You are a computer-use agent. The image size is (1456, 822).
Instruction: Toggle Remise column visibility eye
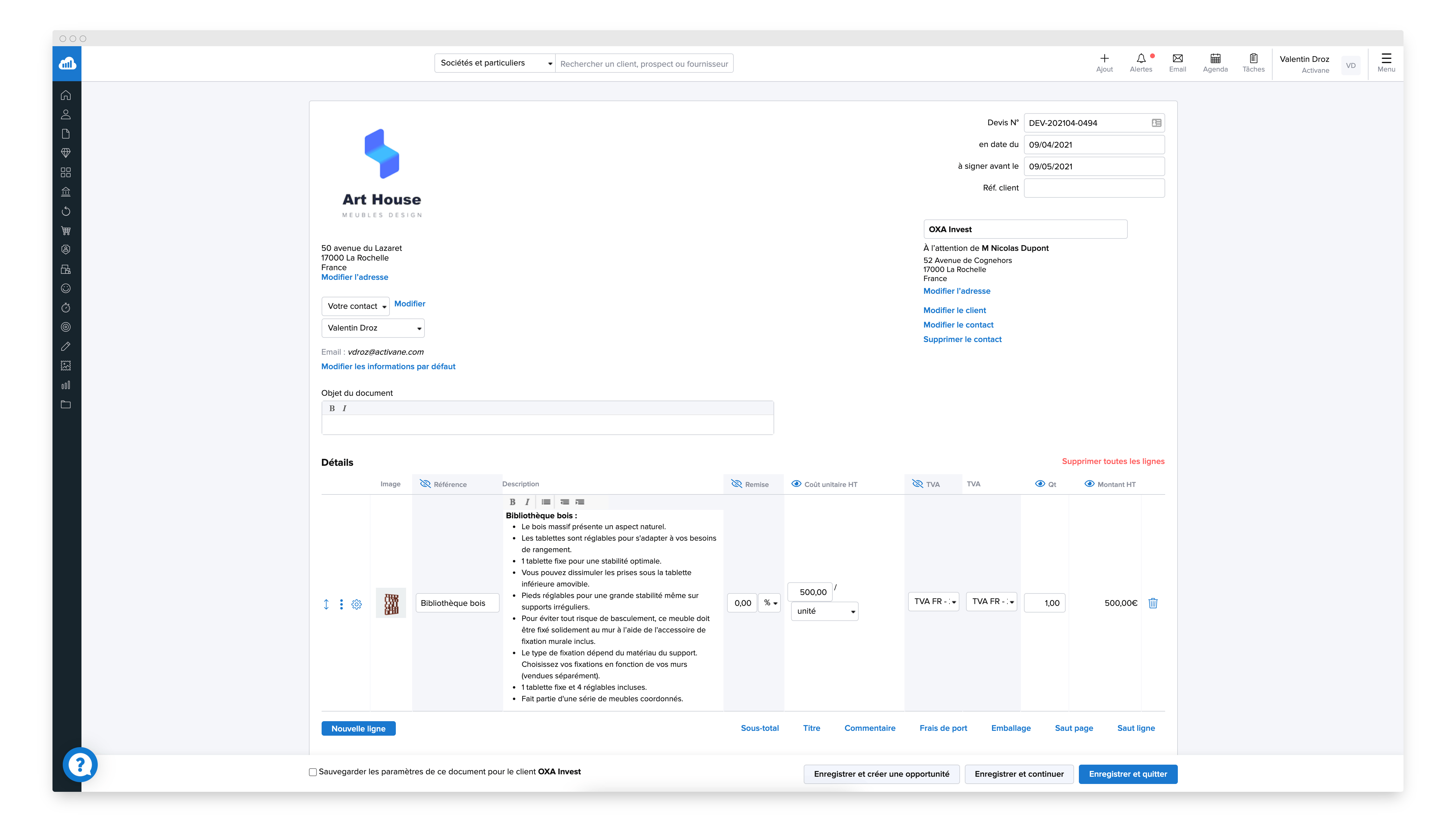[736, 484]
